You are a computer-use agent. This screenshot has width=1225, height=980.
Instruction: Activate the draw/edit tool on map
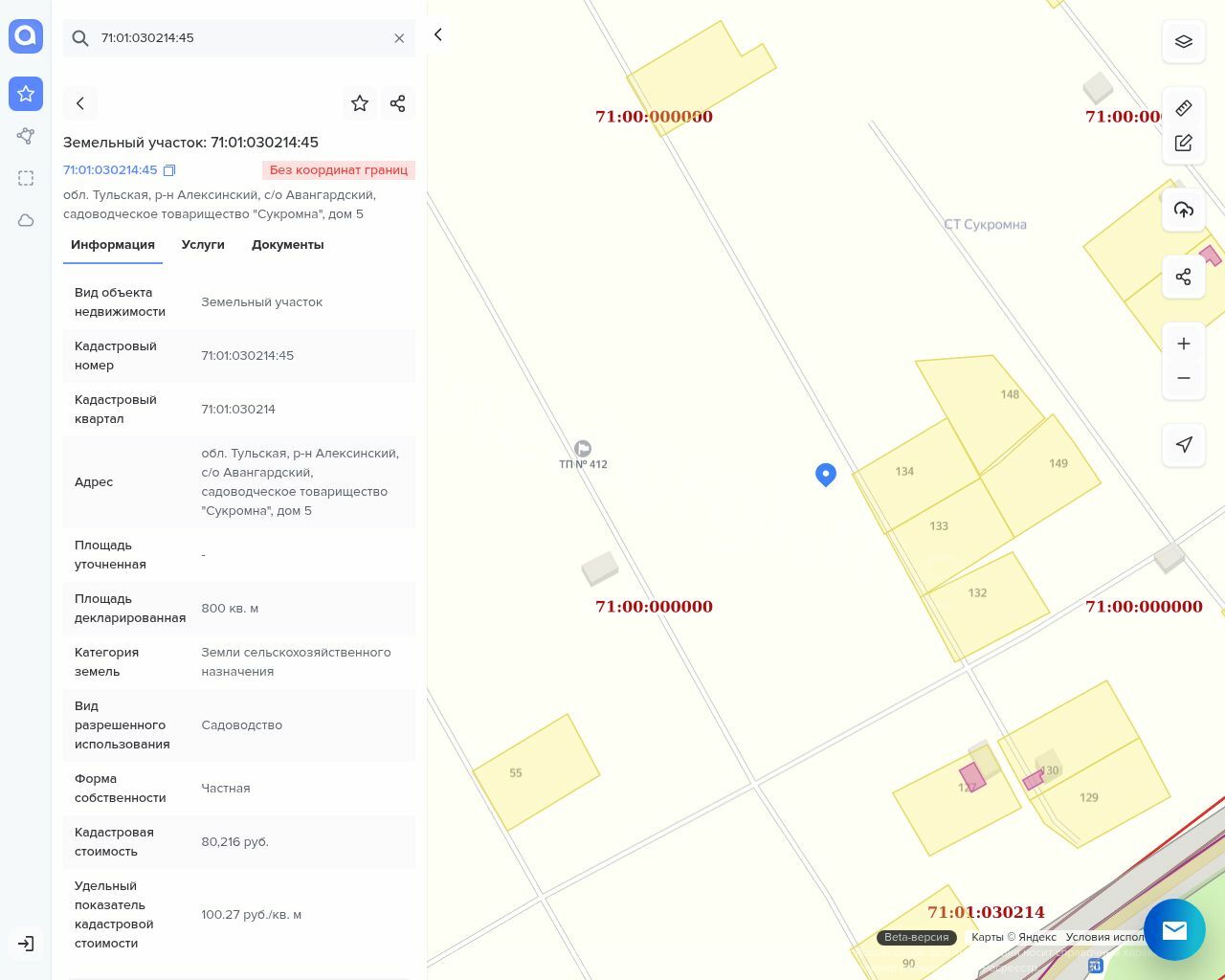click(1184, 143)
